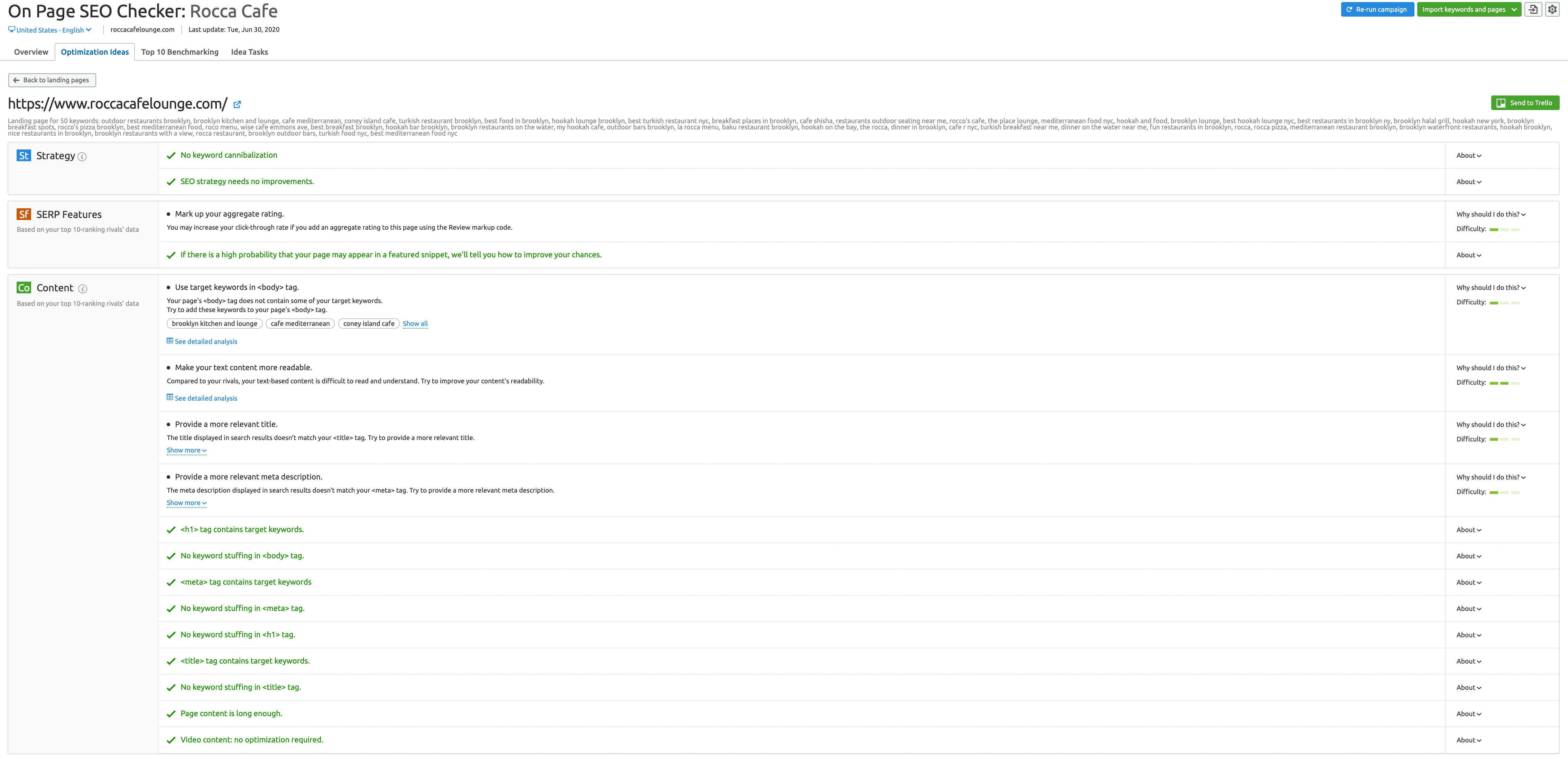The image size is (1568, 759).
Task: Expand About for No keyword cannibalization
Action: (x=1469, y=156)
